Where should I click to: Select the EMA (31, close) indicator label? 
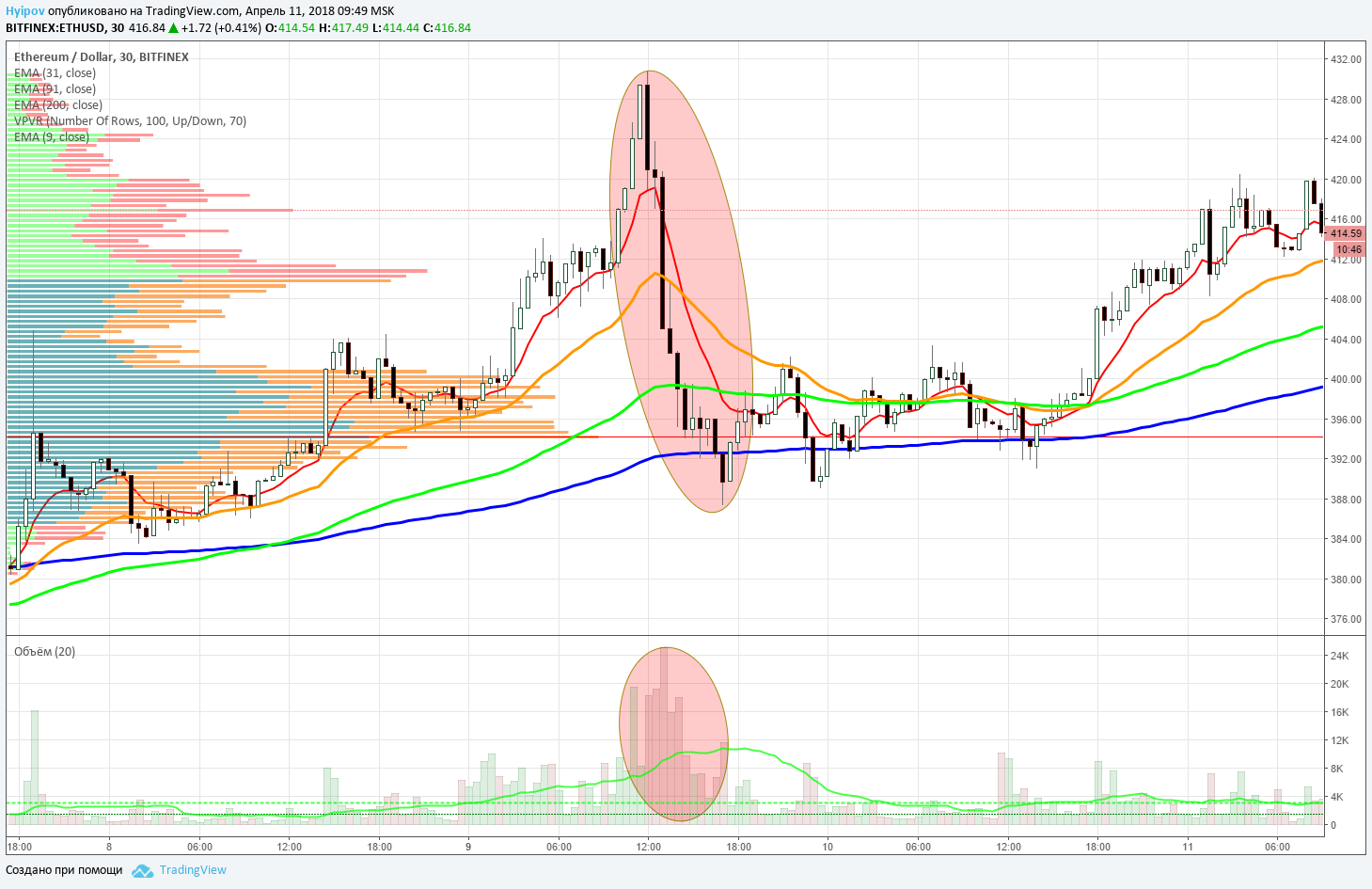tap(55, 73)
